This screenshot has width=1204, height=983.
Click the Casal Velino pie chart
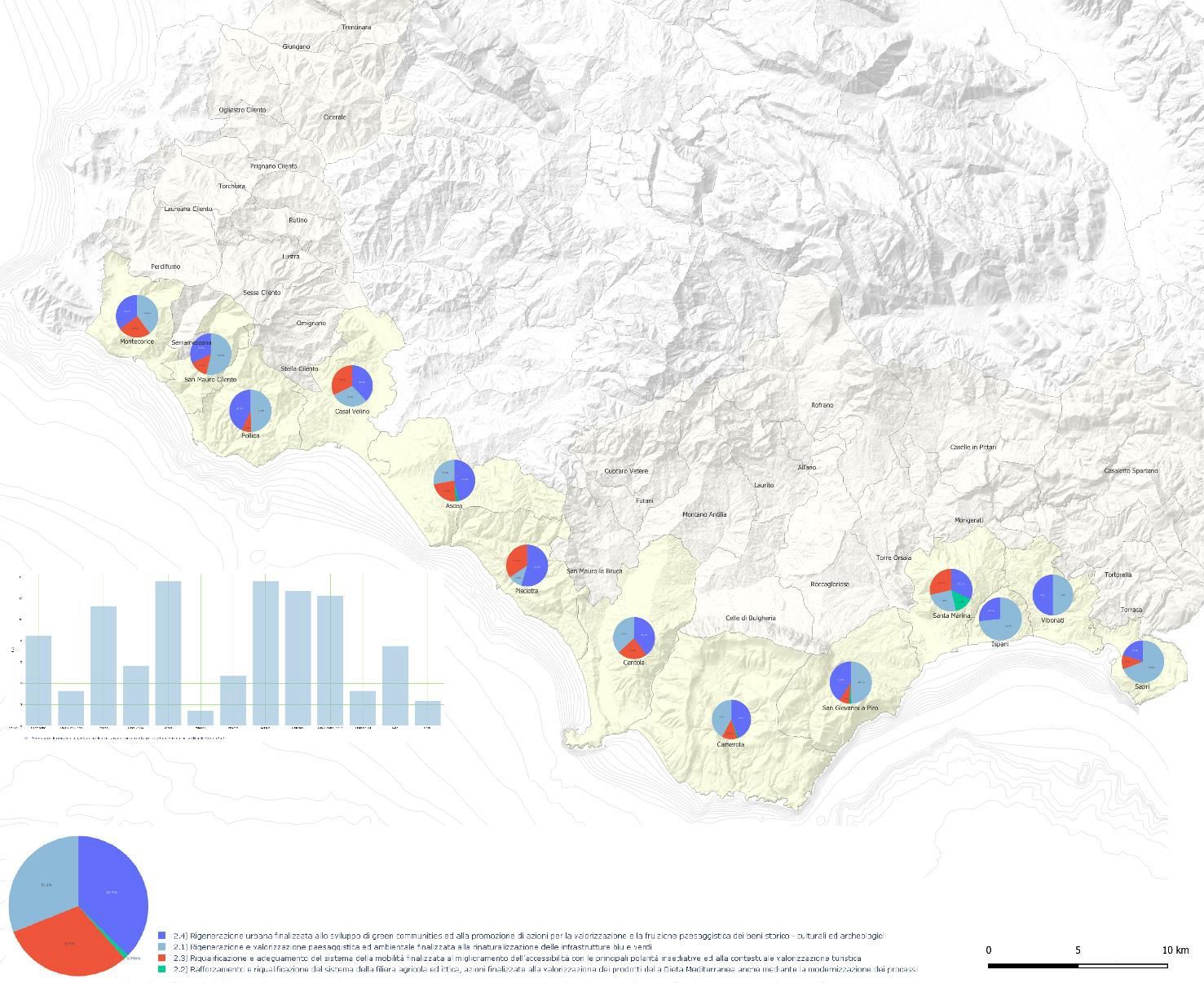[x=352, y=386]
